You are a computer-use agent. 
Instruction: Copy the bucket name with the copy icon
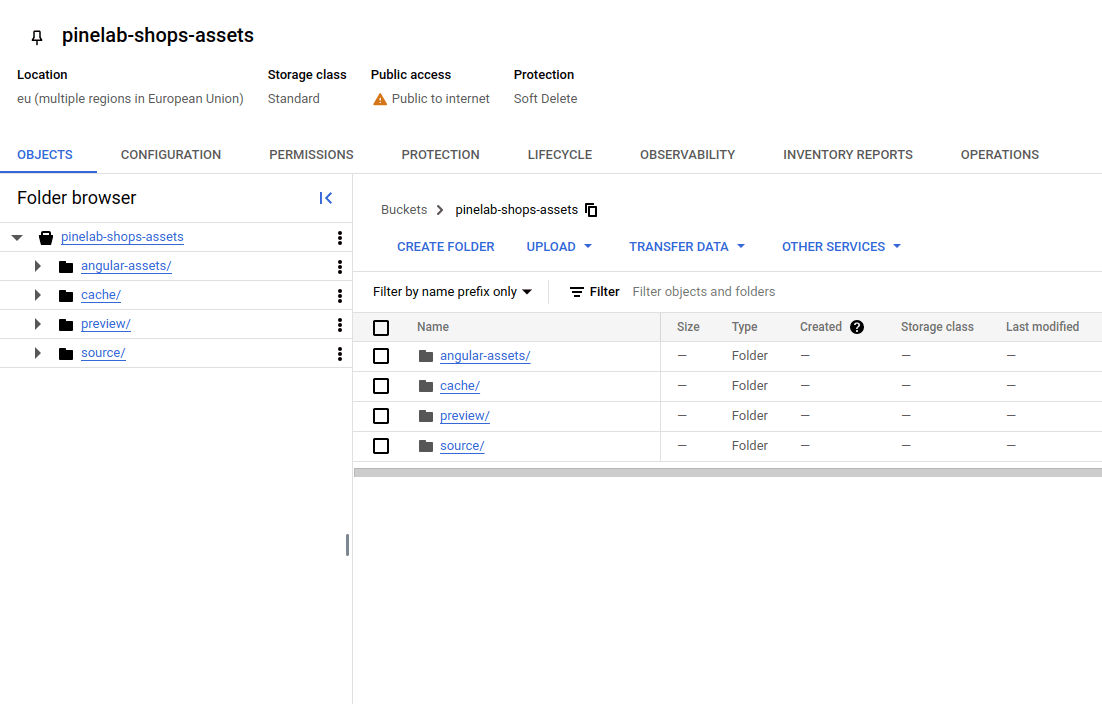591,210
